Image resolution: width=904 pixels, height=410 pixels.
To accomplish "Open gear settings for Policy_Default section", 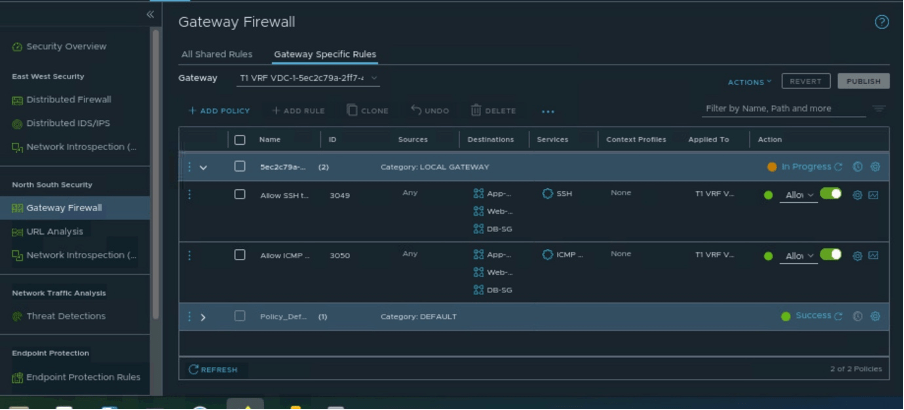I will (x=875, y=316).
